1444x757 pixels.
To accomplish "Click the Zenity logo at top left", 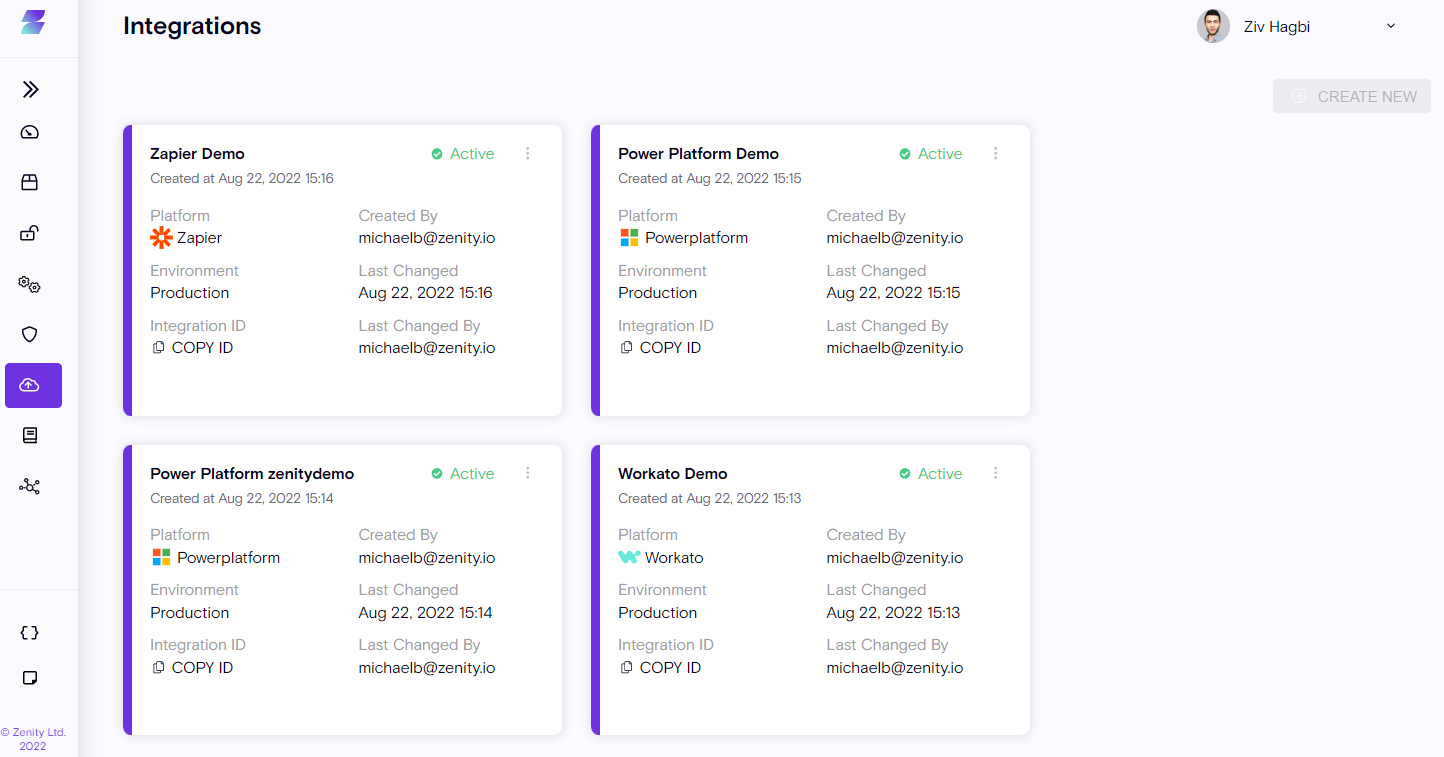I will (33, 22).
